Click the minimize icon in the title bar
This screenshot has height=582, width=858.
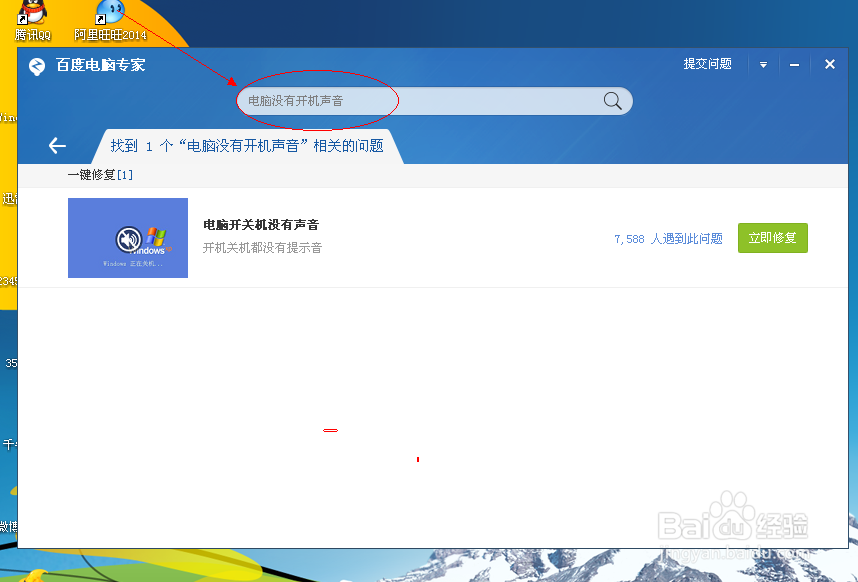point(794,63)
